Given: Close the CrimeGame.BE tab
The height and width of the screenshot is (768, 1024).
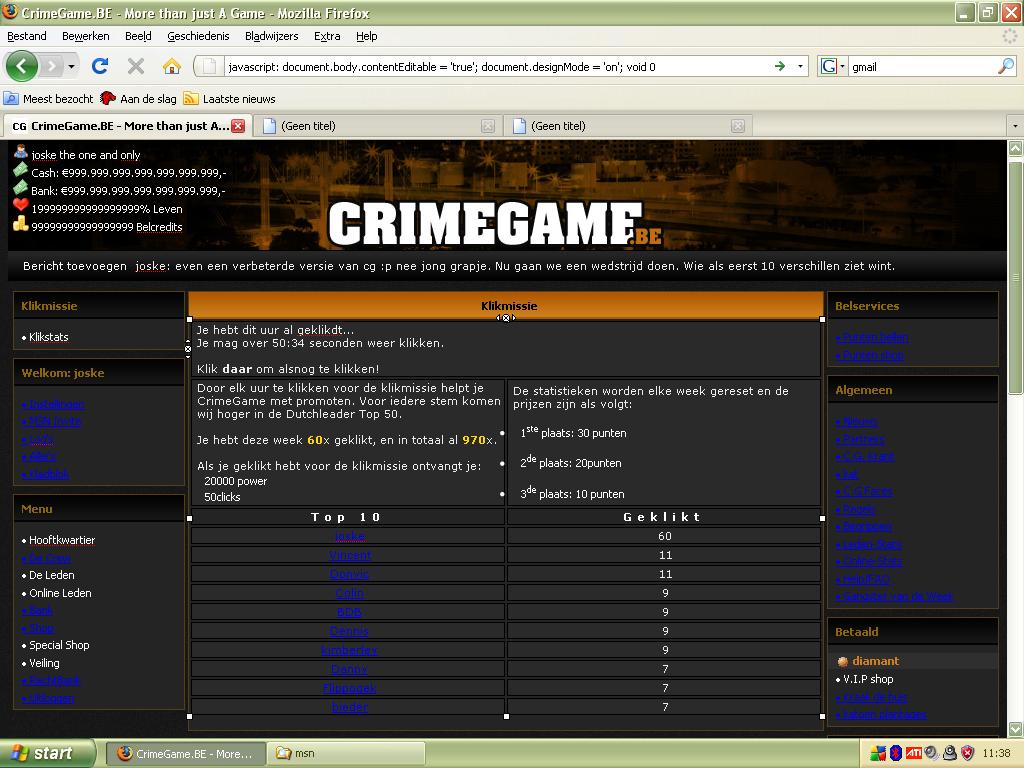Looking at the screenshot, I should [x=238, y=126].
